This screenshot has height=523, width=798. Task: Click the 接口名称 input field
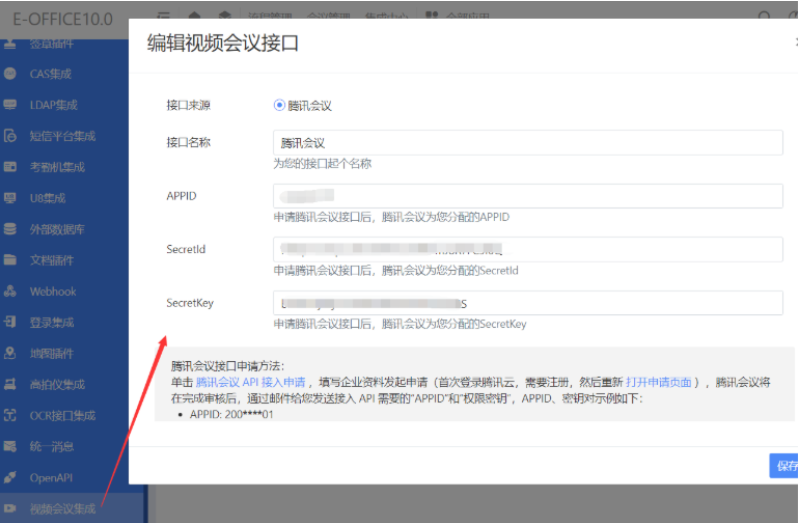[528, 143]
